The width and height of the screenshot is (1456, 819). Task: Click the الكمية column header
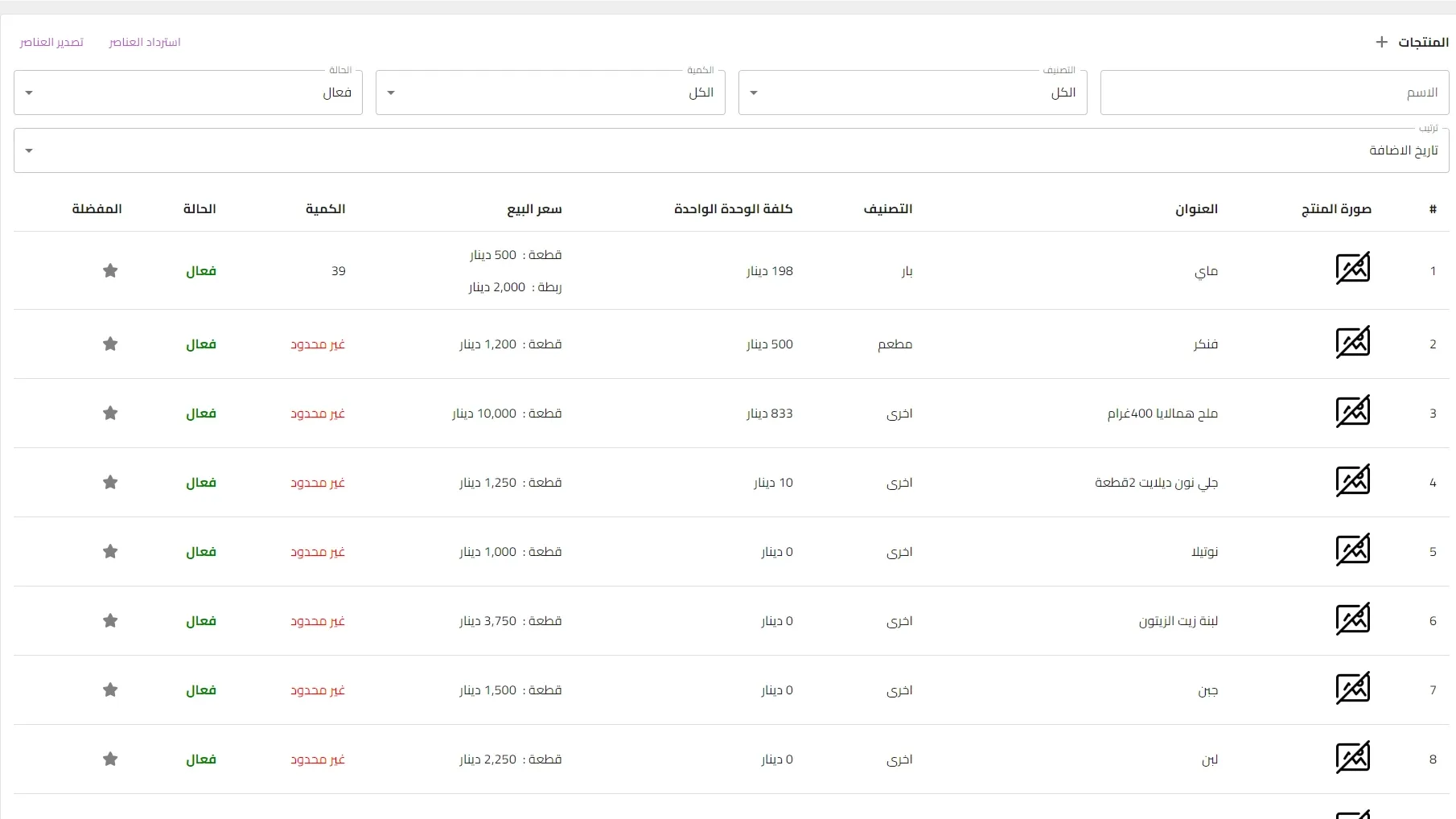(325, 209)
